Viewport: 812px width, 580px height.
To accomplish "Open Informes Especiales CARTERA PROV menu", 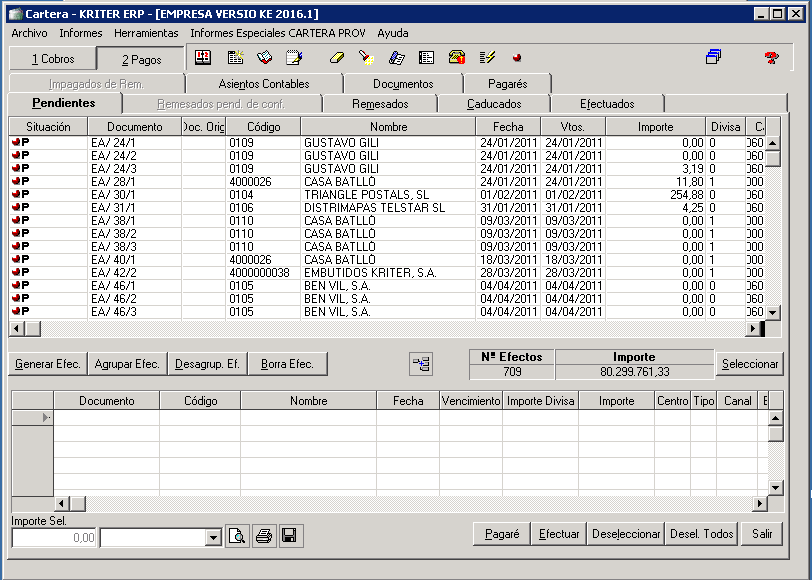I will pos(278,33).
